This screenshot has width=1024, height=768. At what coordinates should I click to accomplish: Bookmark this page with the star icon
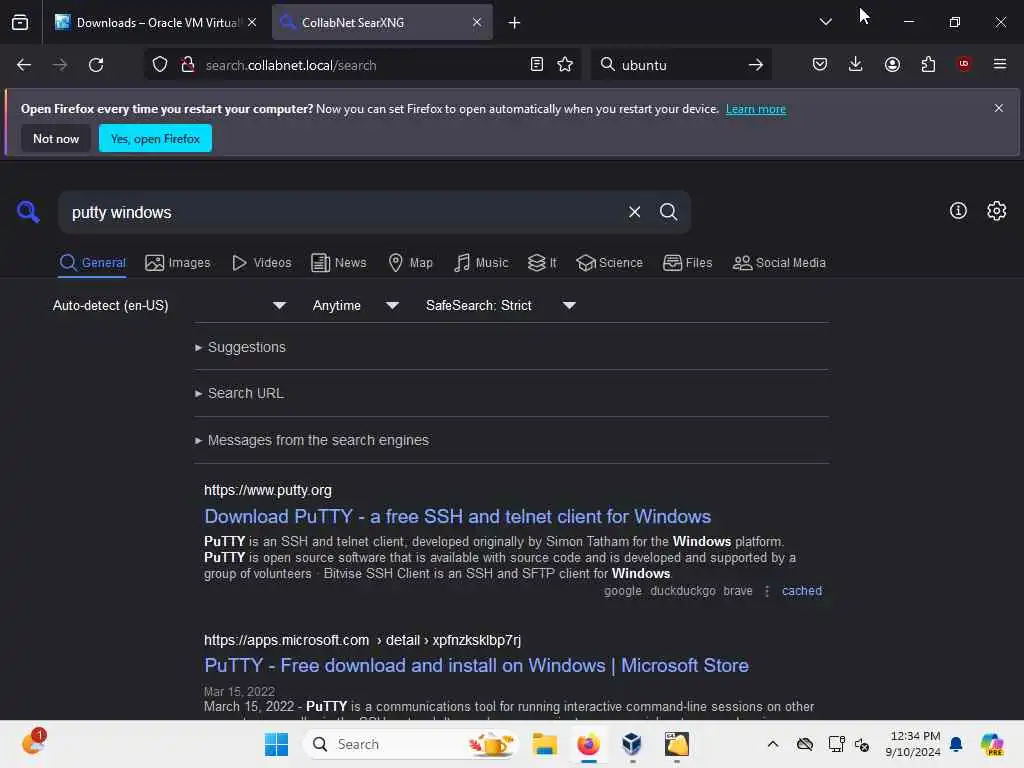click(565, 64)
